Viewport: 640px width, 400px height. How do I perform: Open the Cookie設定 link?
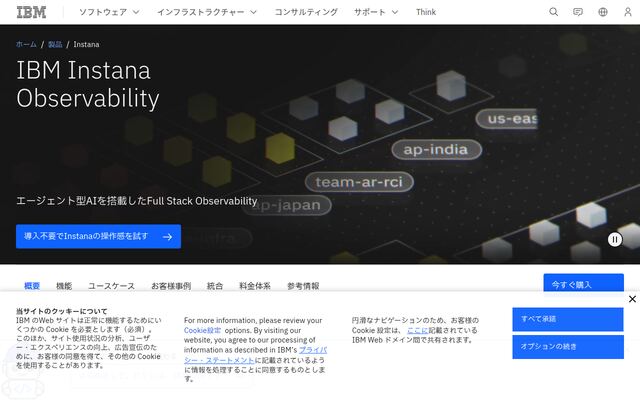pyautogui.click(x=202, y=330)
